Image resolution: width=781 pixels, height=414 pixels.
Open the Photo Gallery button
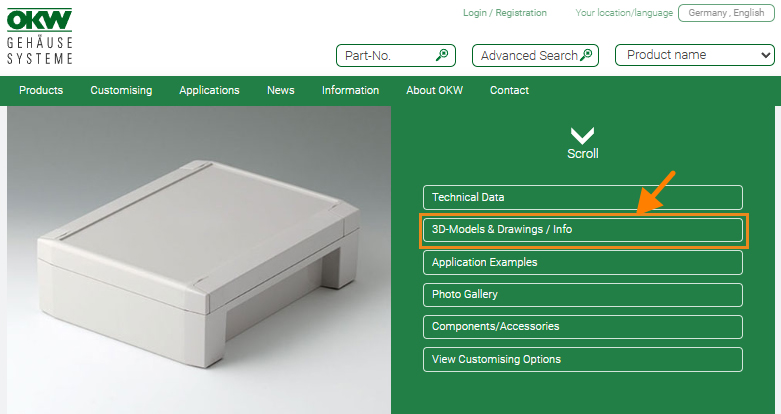[x=582, y=295]
